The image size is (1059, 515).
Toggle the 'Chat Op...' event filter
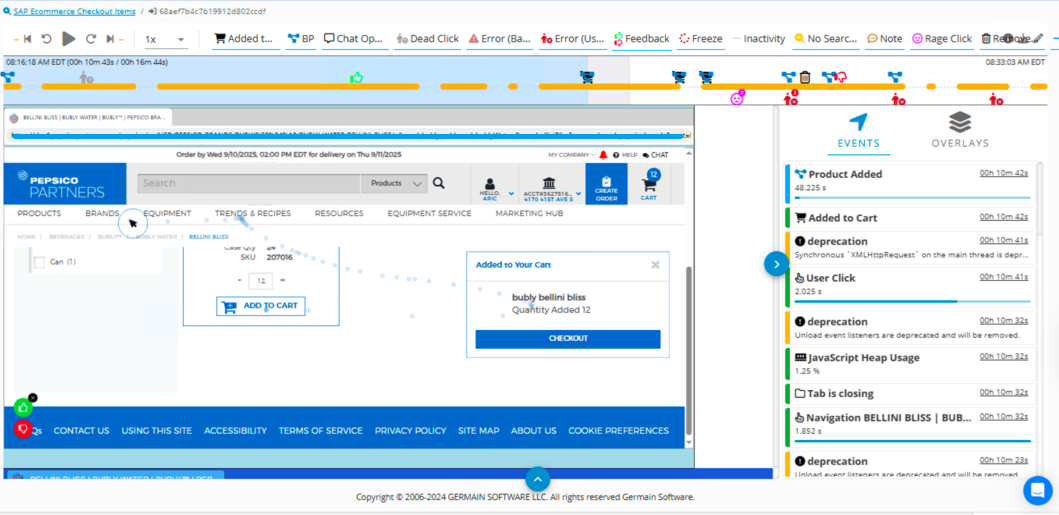coord(354,39)
